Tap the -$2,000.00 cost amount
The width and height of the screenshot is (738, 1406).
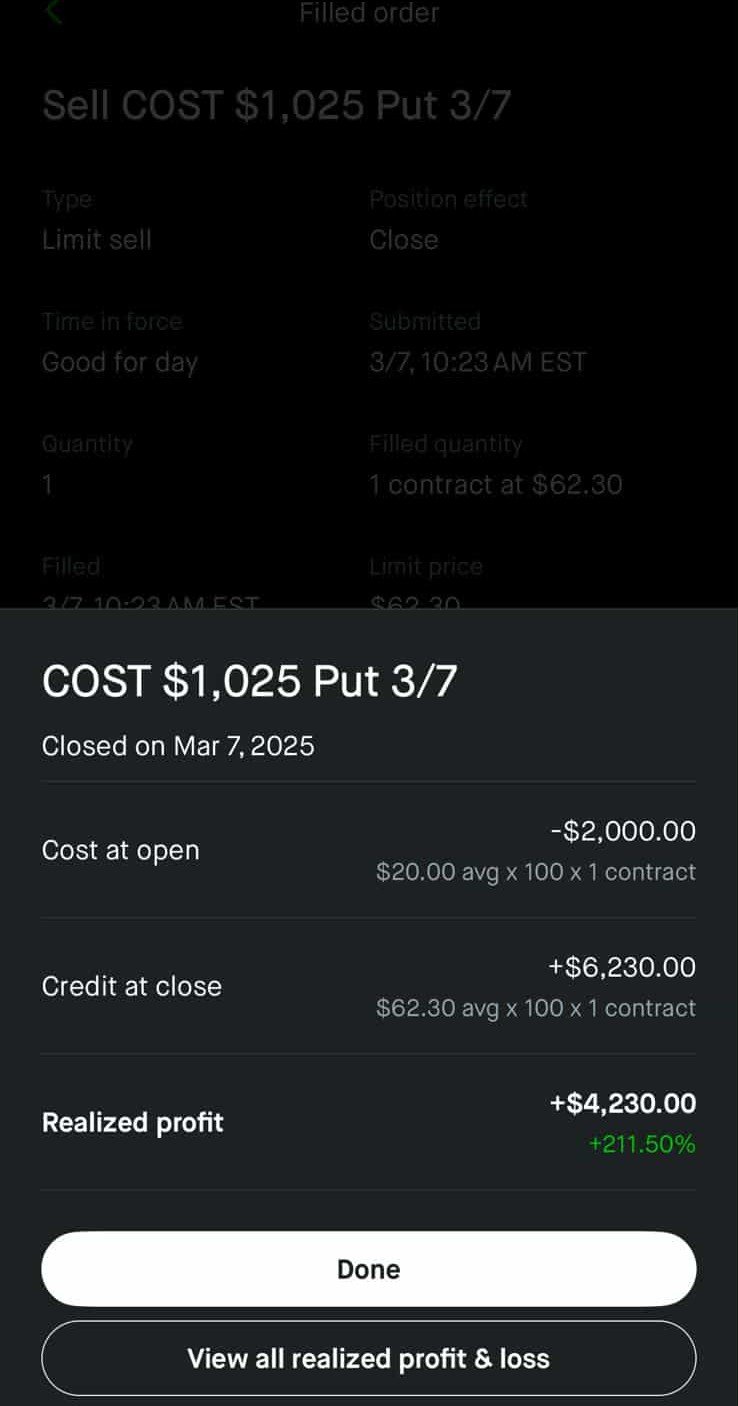point(623,831)
